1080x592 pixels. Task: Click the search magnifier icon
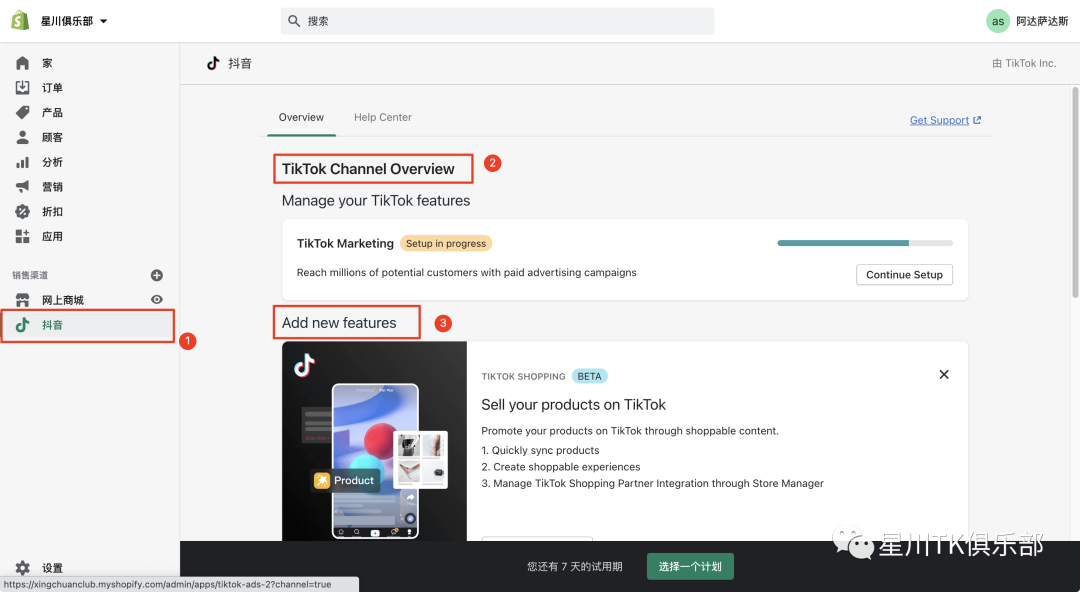click(294, 21)
